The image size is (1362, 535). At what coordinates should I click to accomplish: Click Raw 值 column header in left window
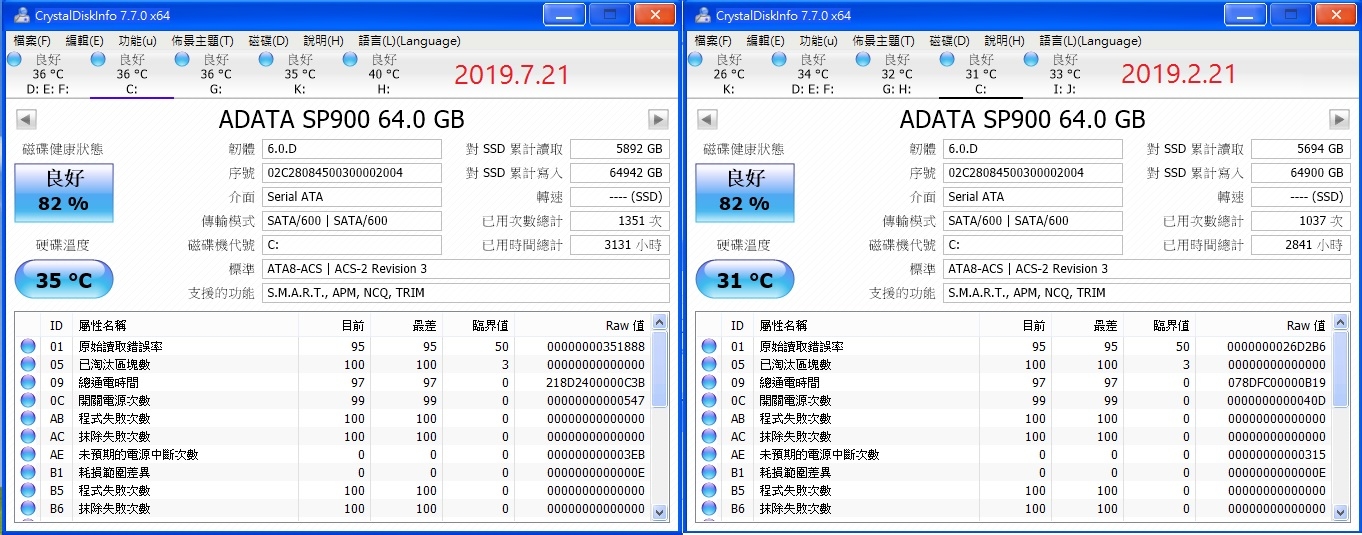[582, 325]
